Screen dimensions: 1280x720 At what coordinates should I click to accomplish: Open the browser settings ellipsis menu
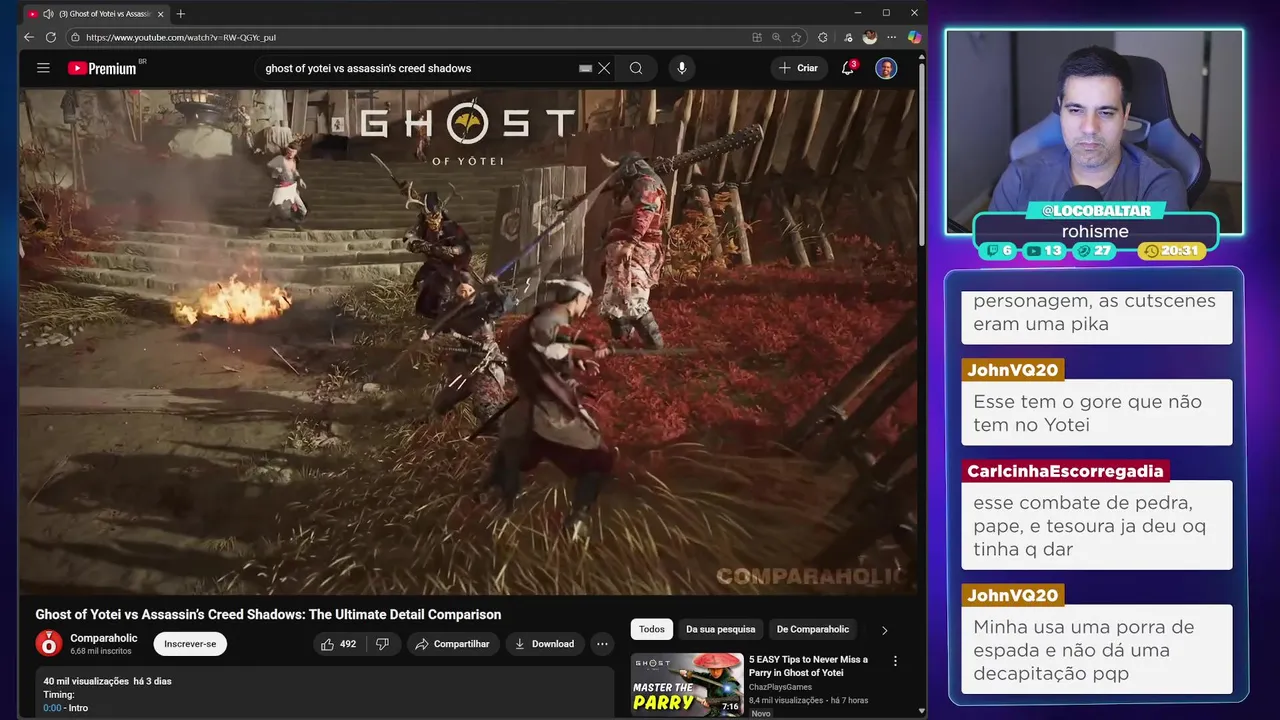[x=892, y=37]
